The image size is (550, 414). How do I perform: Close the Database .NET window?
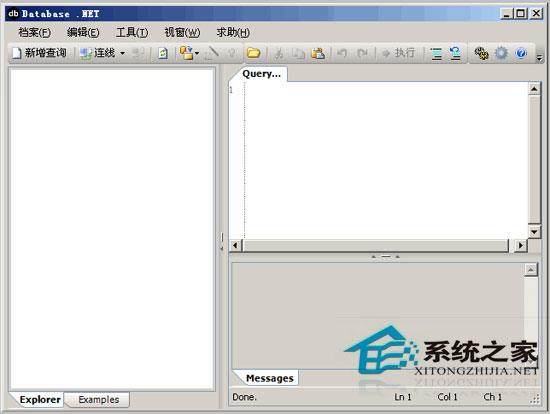pyautogui.click(x=536, y=14)
